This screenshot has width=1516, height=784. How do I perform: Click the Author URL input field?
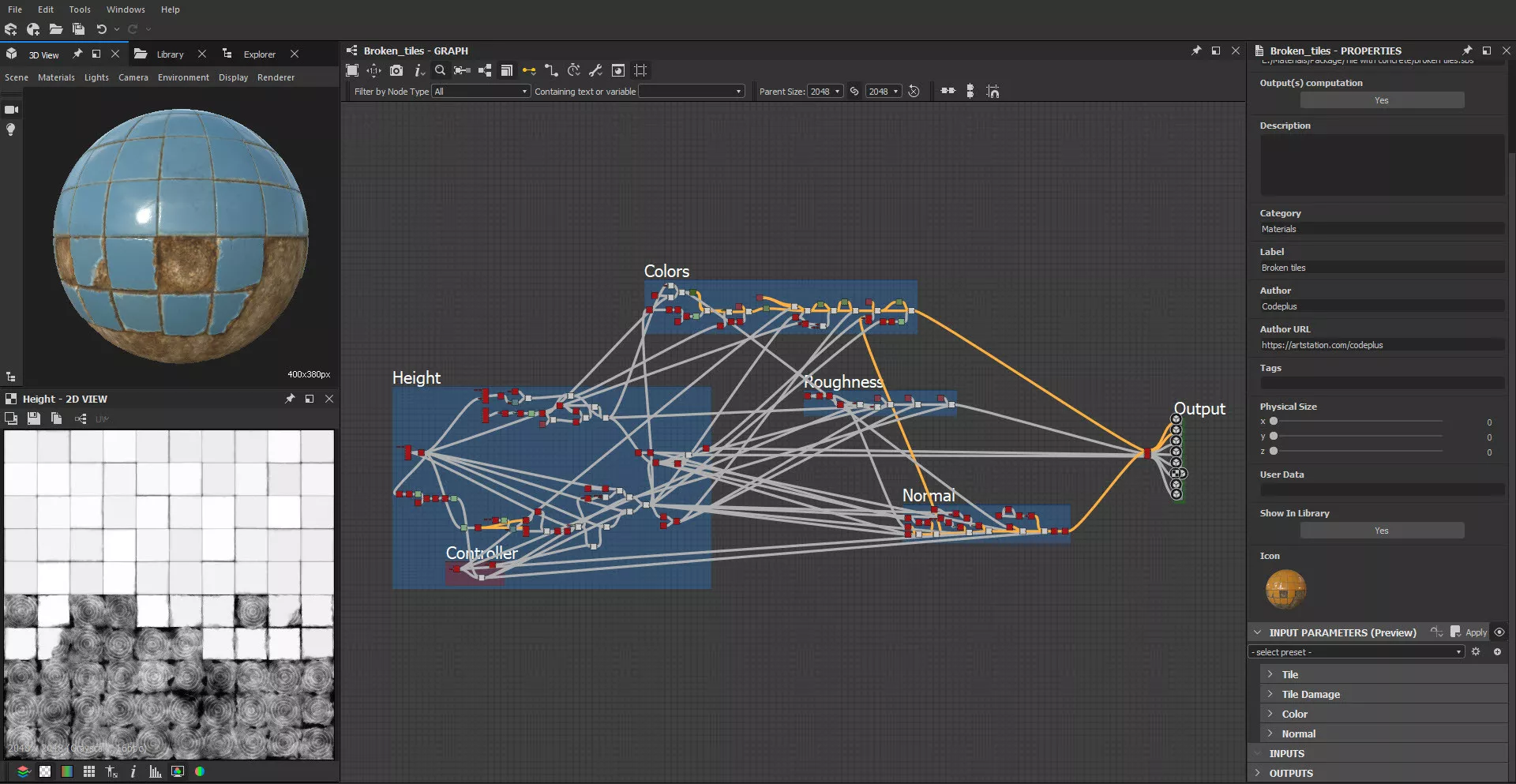pyautogui.click(x=1381, y=345)
